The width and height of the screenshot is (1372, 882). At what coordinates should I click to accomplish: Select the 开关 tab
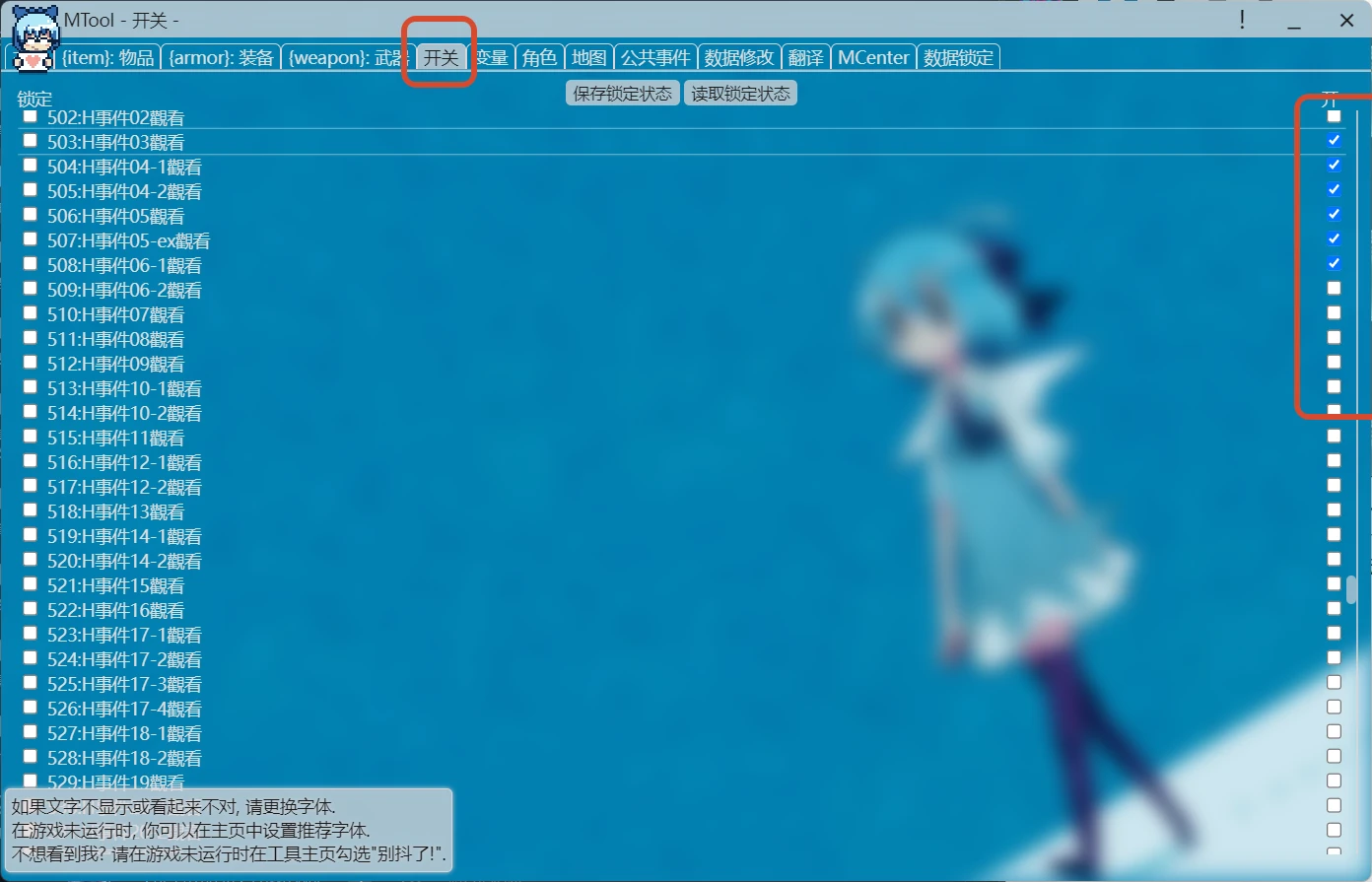coord(441,57)
